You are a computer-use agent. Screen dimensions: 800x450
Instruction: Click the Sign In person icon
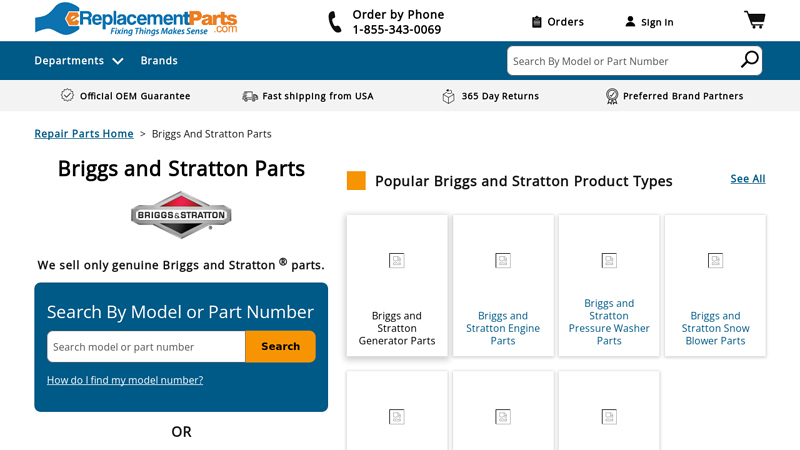(630, 22)
